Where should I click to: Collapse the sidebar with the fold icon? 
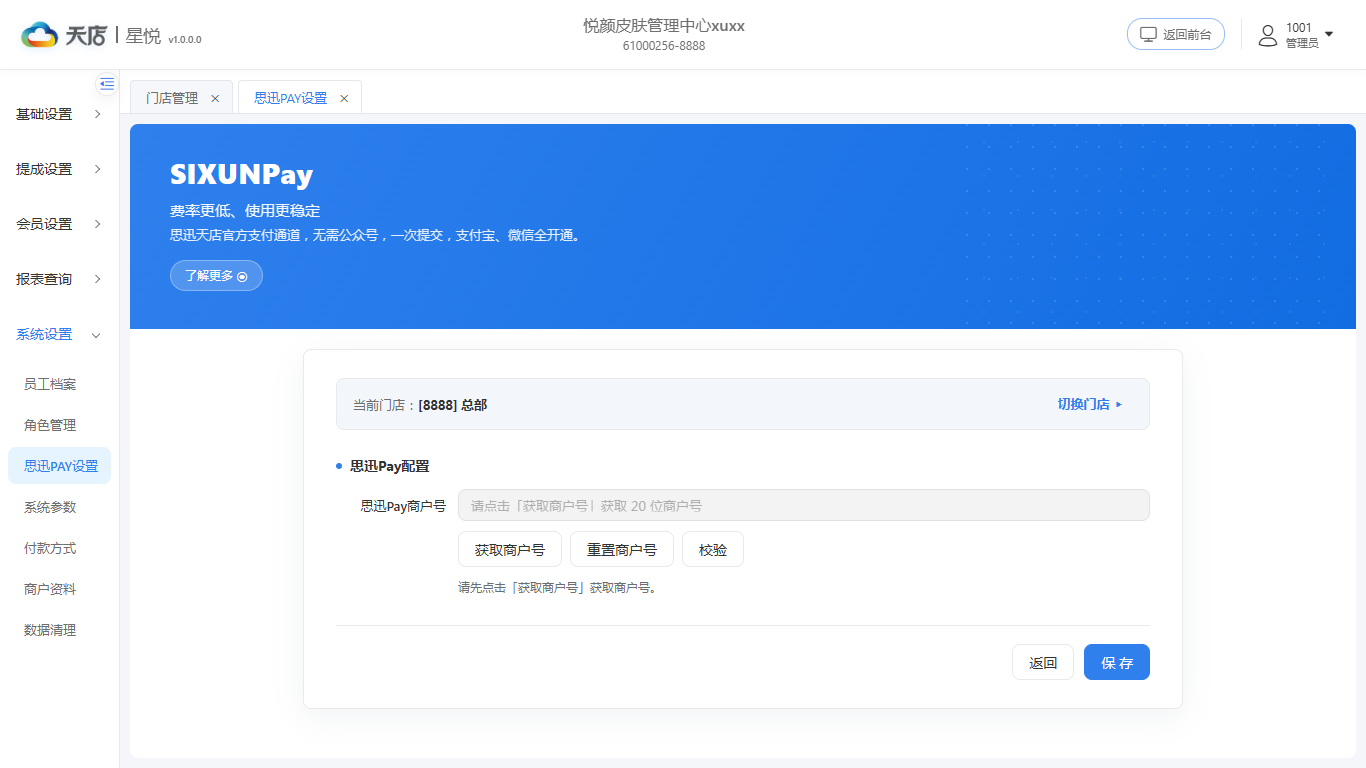point(107,84)
